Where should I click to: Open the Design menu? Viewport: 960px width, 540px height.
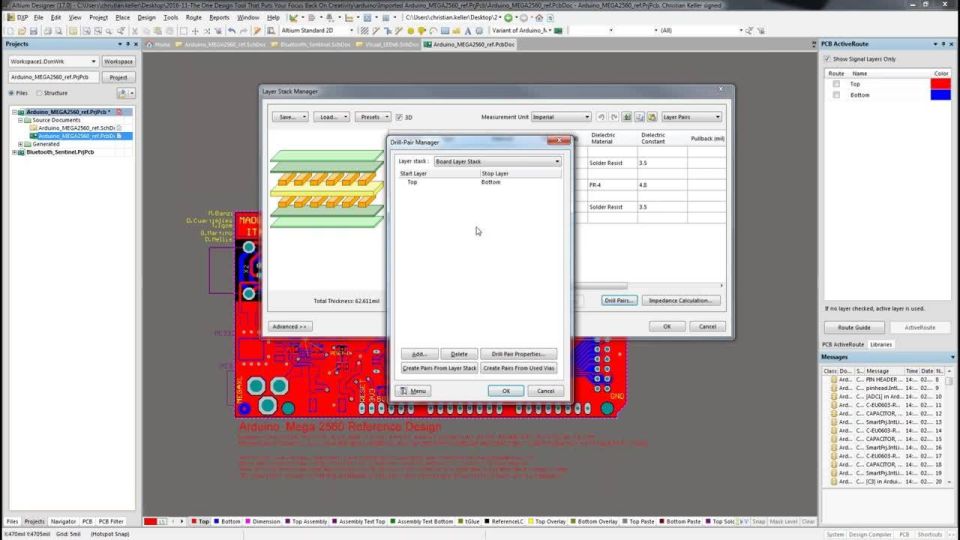click(146, 18)
